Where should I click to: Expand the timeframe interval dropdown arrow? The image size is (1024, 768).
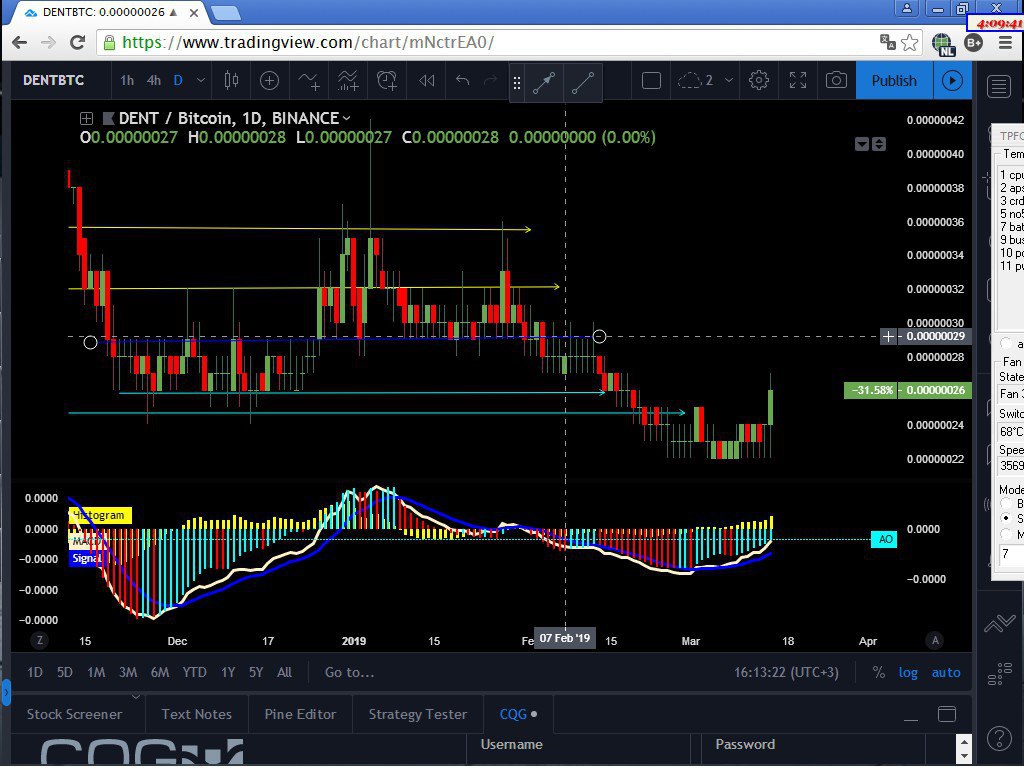[x=201, y=80]
